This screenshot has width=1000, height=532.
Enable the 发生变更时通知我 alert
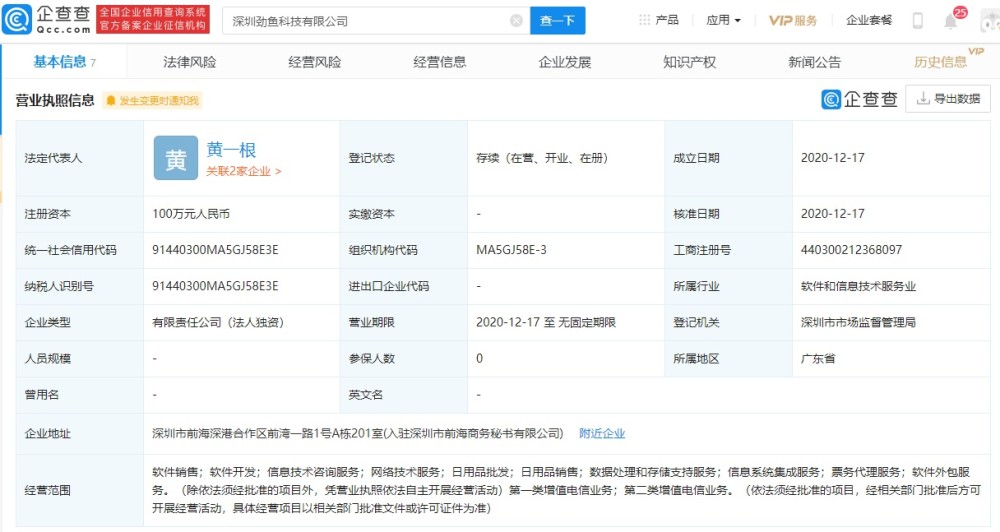pos(152,100)
